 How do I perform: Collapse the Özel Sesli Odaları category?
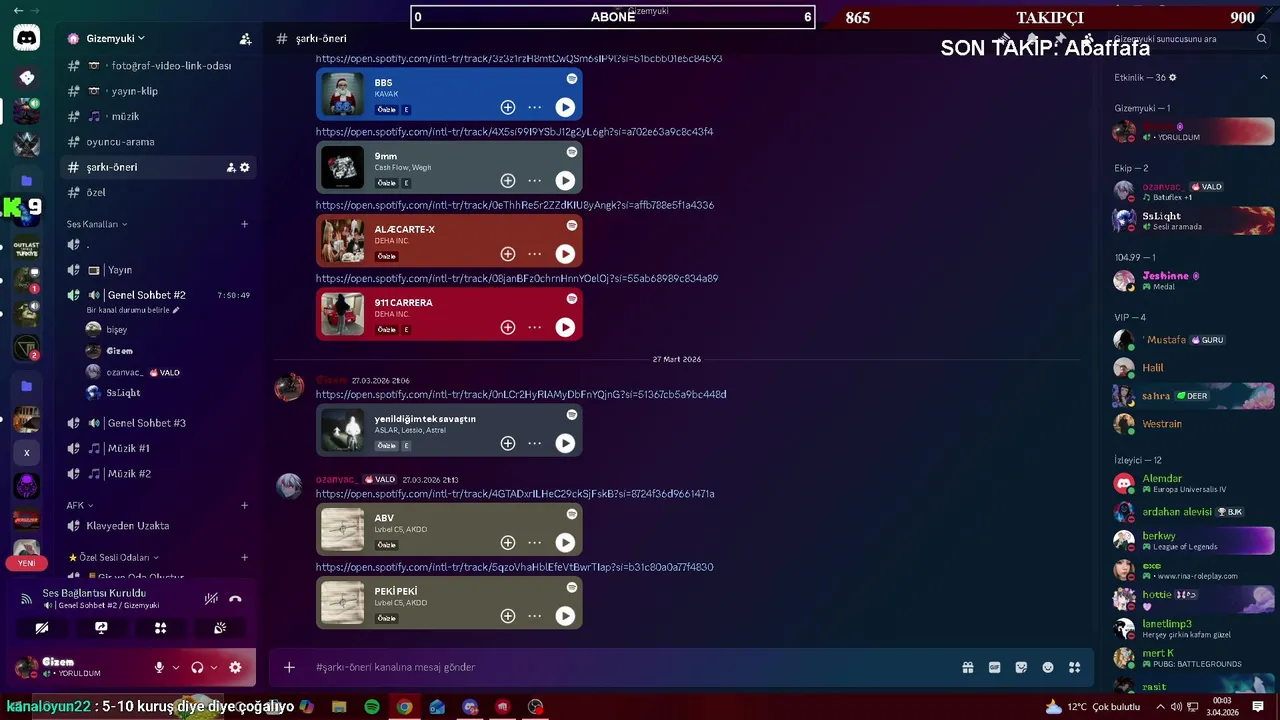click(113, 557)
